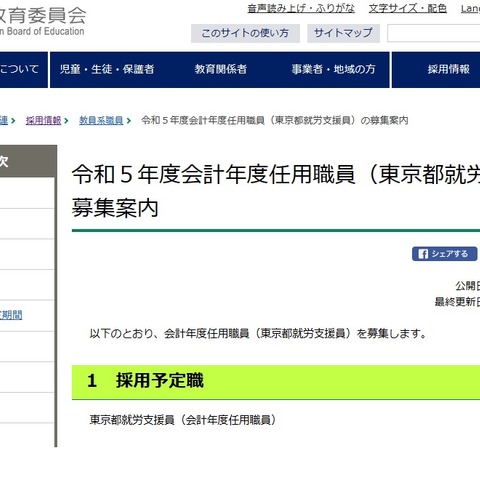Viewport: 480px width, 480px height.
Task: Click the 教育委員会 site logo
Action: (x=43, y=21)
